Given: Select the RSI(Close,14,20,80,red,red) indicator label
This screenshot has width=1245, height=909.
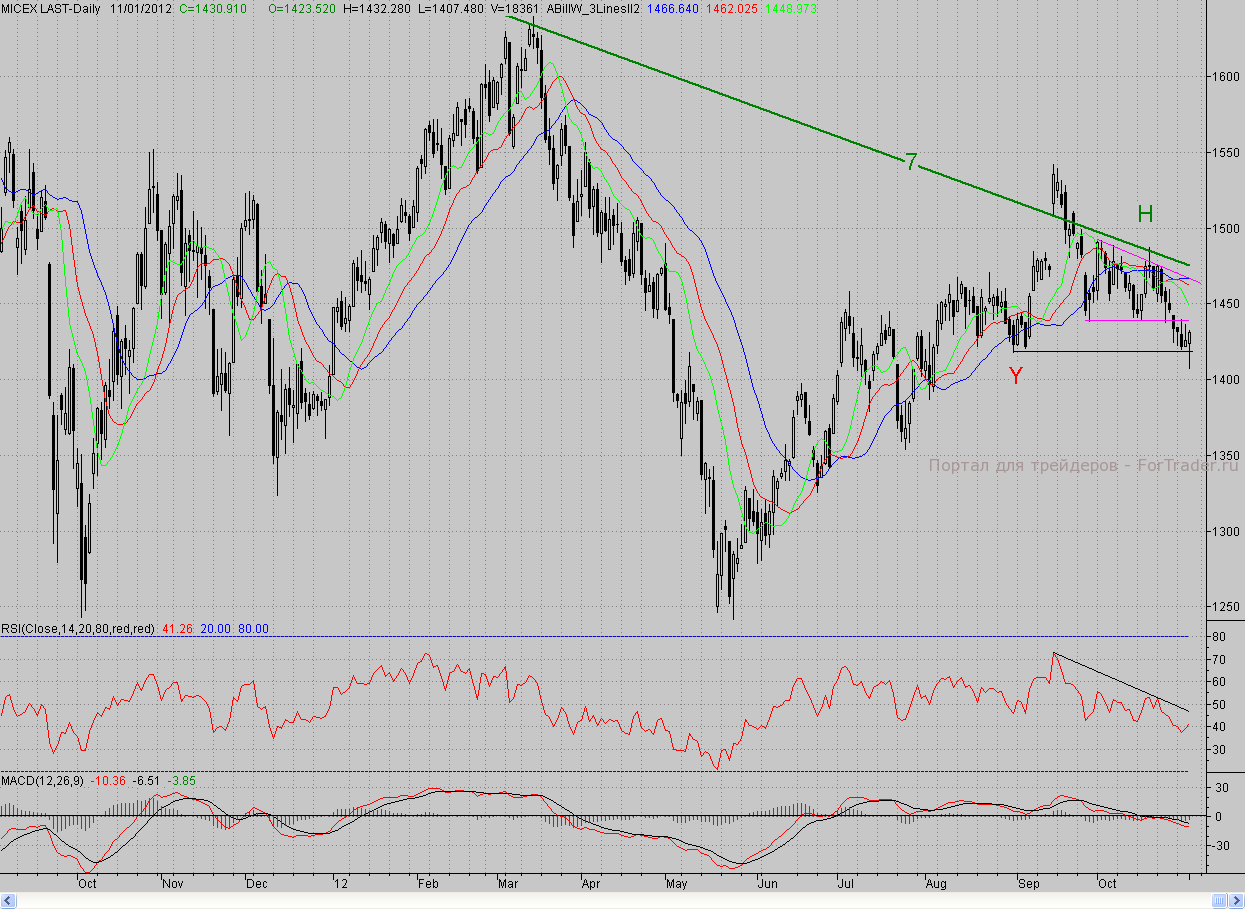Looking at the screenshot, I should coord(78,629).
